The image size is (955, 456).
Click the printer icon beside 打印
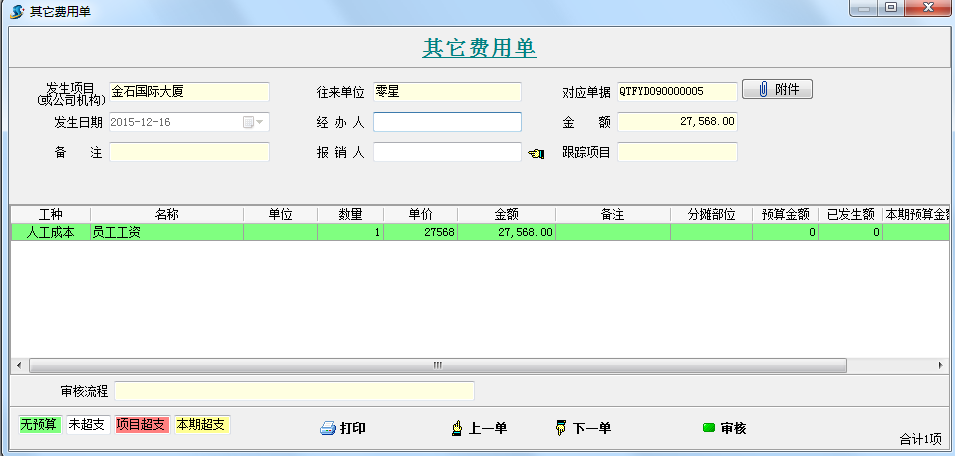[x=327, y=428]
